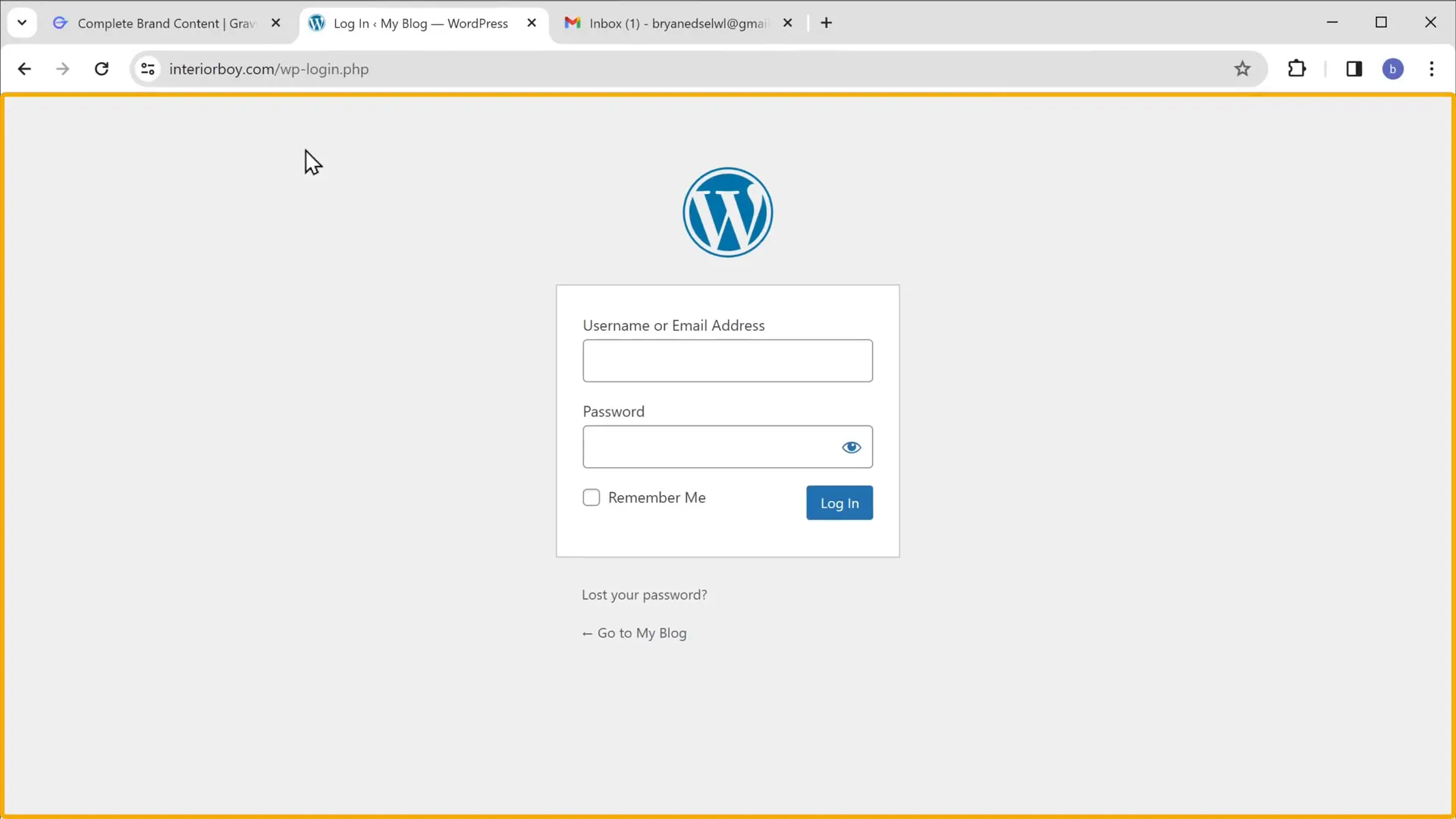The image size is (1456, 819).
Task: Expand the tab search dropdown arrow
Action: pos(22,23)
